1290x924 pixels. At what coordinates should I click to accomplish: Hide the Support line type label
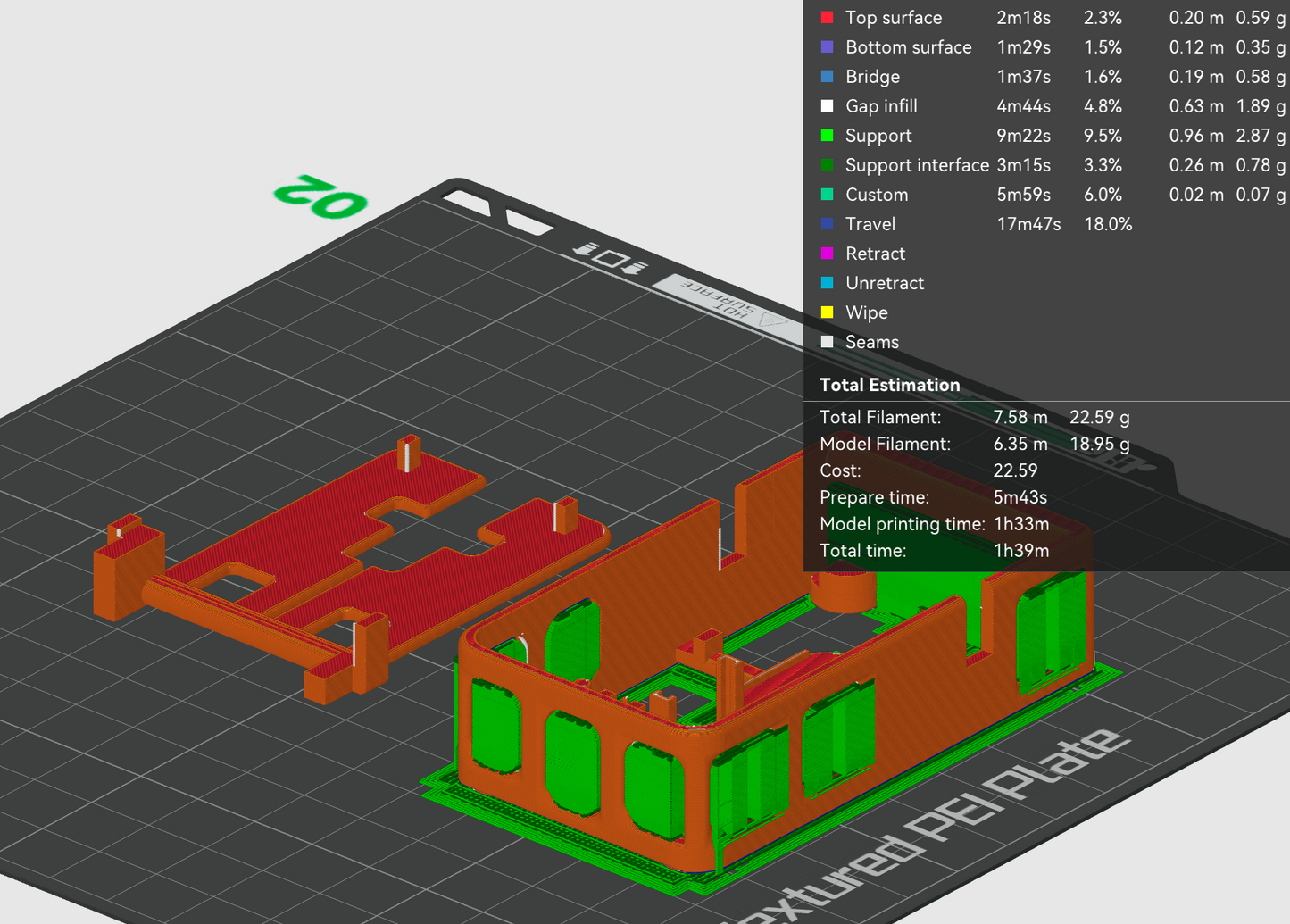click(x=878, y=136)
